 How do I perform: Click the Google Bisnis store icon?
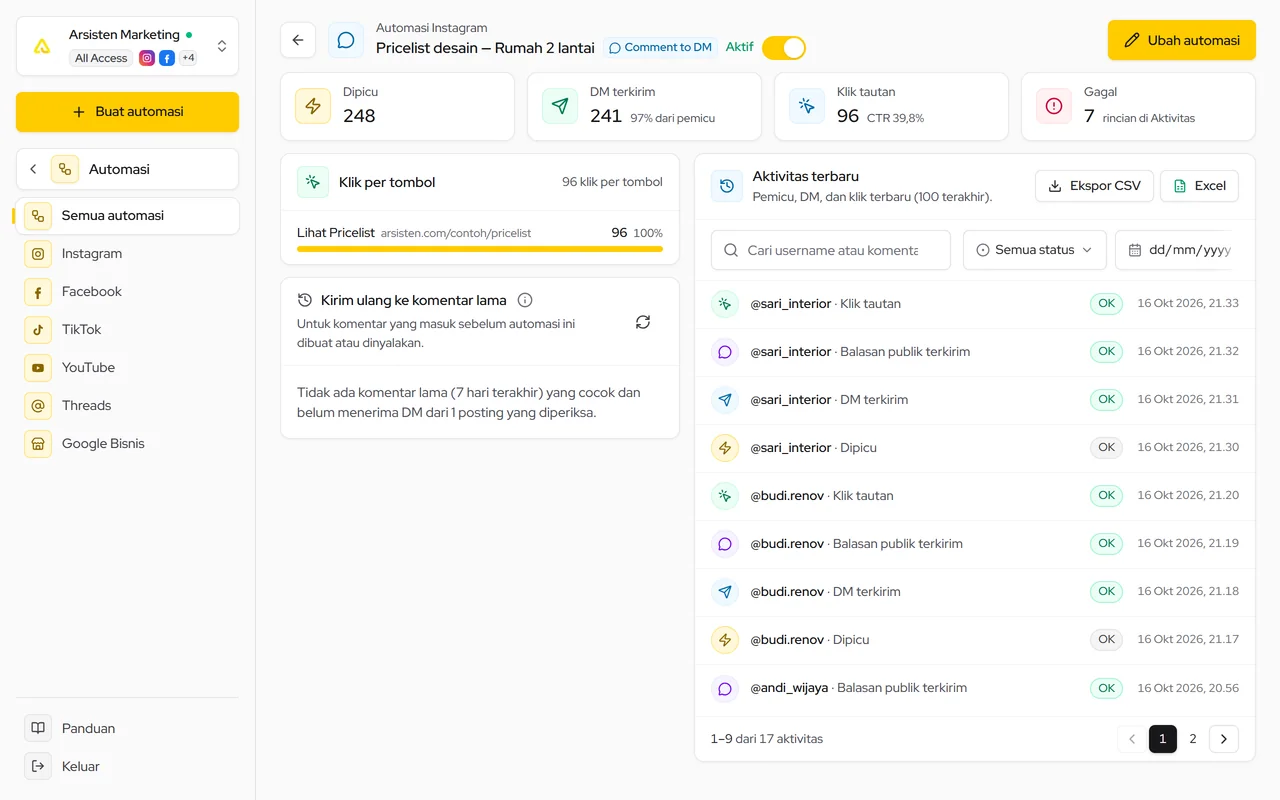[x=38, y=444]
